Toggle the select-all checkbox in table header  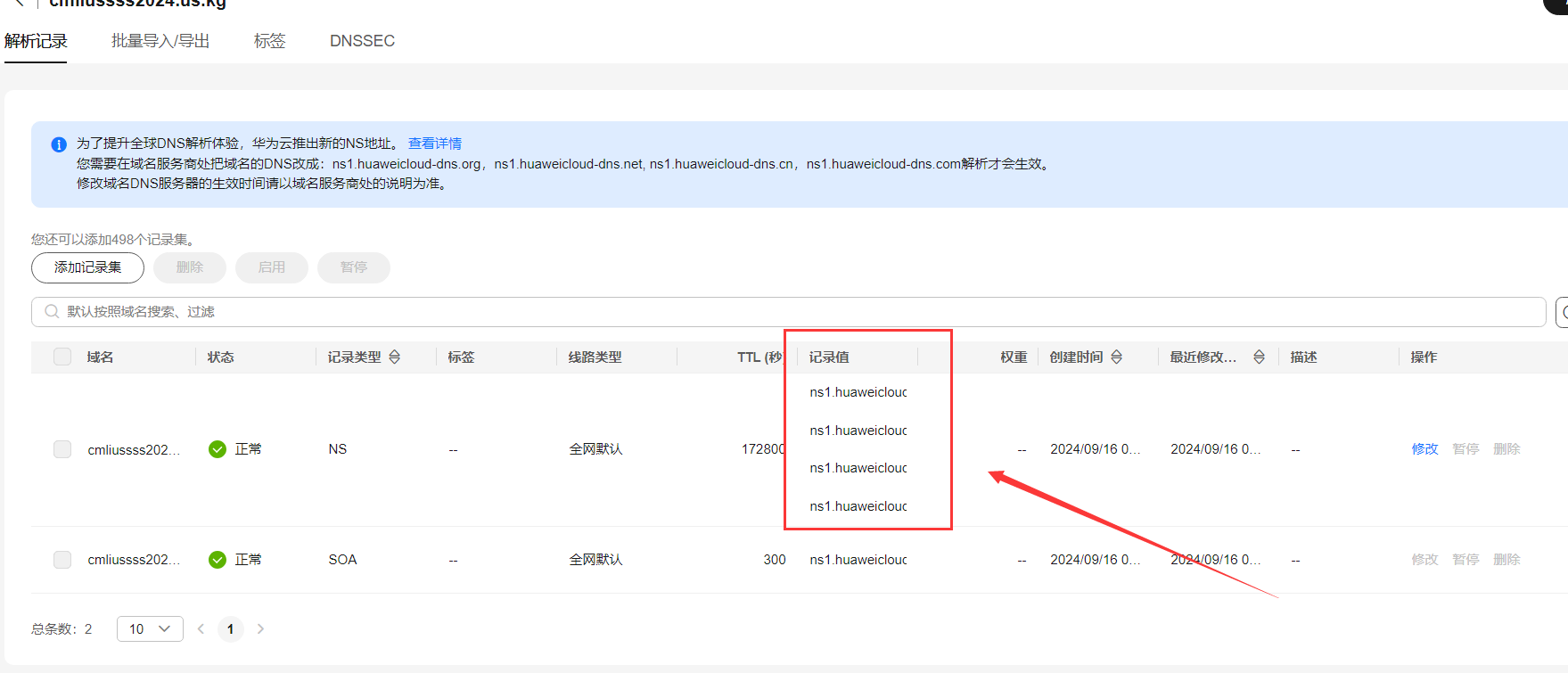pos(62,357)
